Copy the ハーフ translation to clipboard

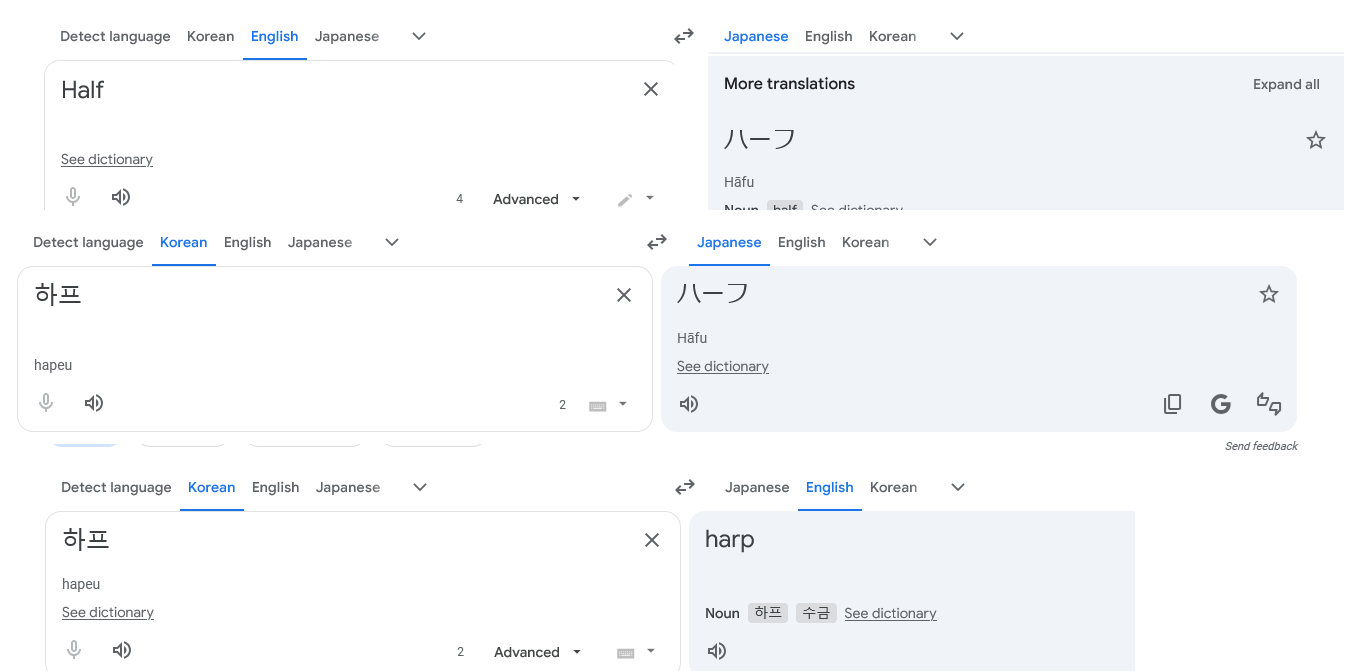[1173, 404]
